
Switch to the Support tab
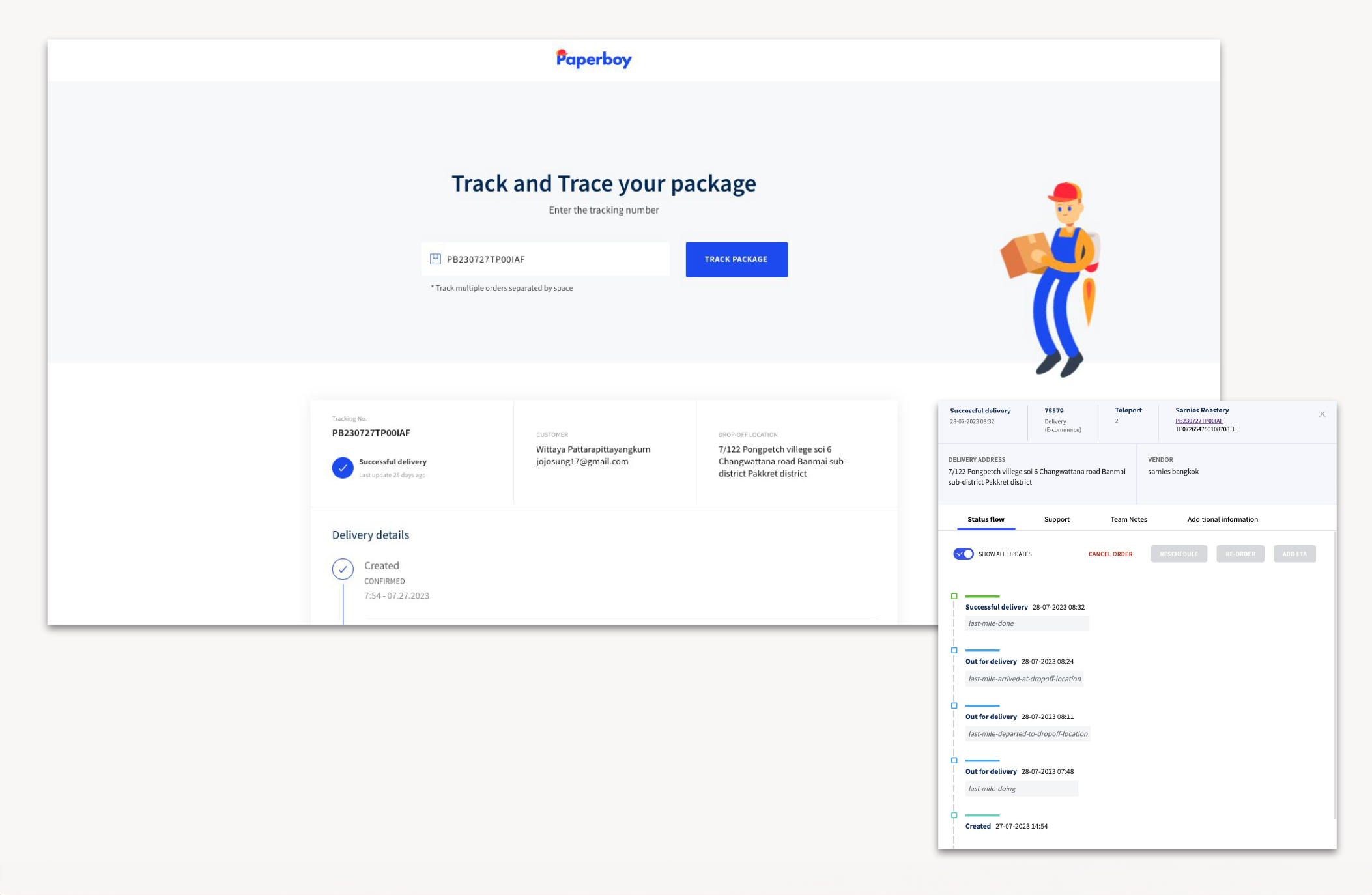1056,519
